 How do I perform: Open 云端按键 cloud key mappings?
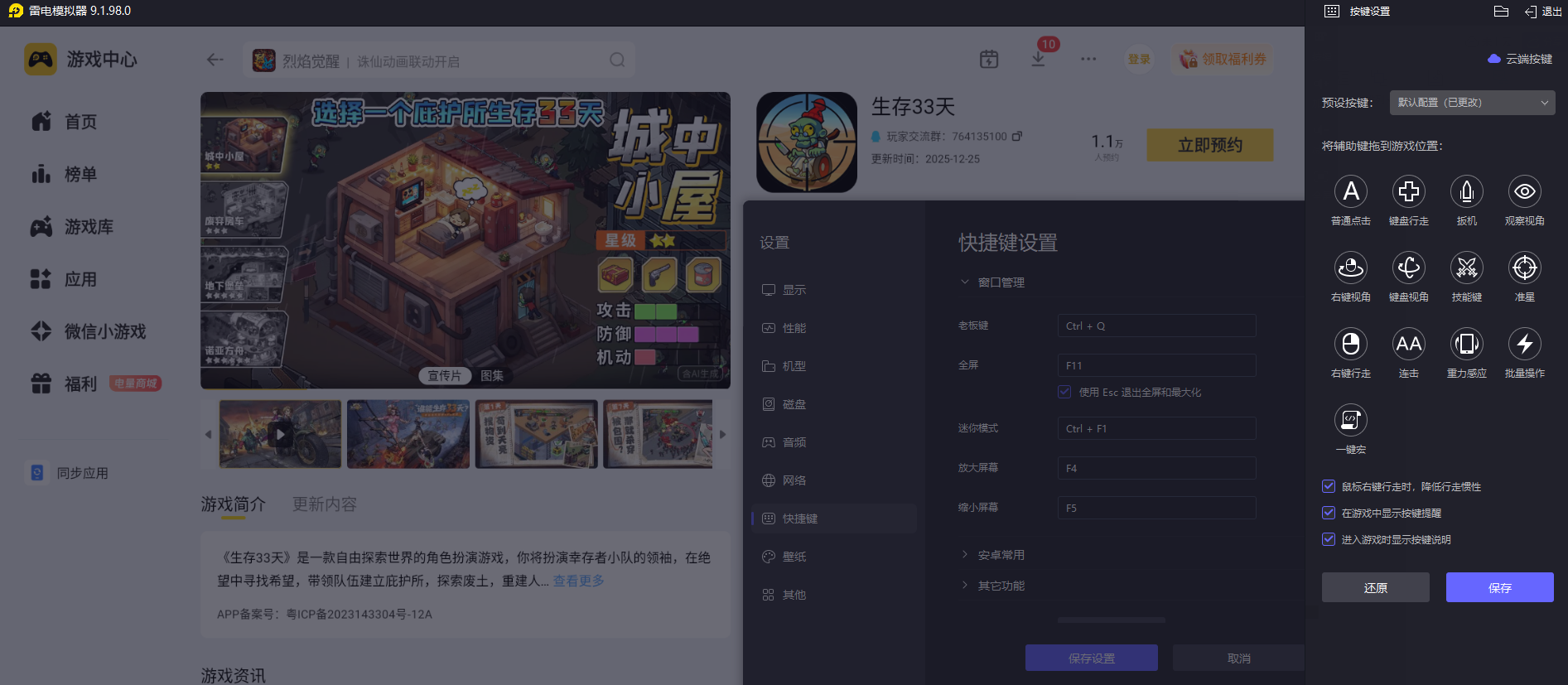click(x=1520, y=59)
